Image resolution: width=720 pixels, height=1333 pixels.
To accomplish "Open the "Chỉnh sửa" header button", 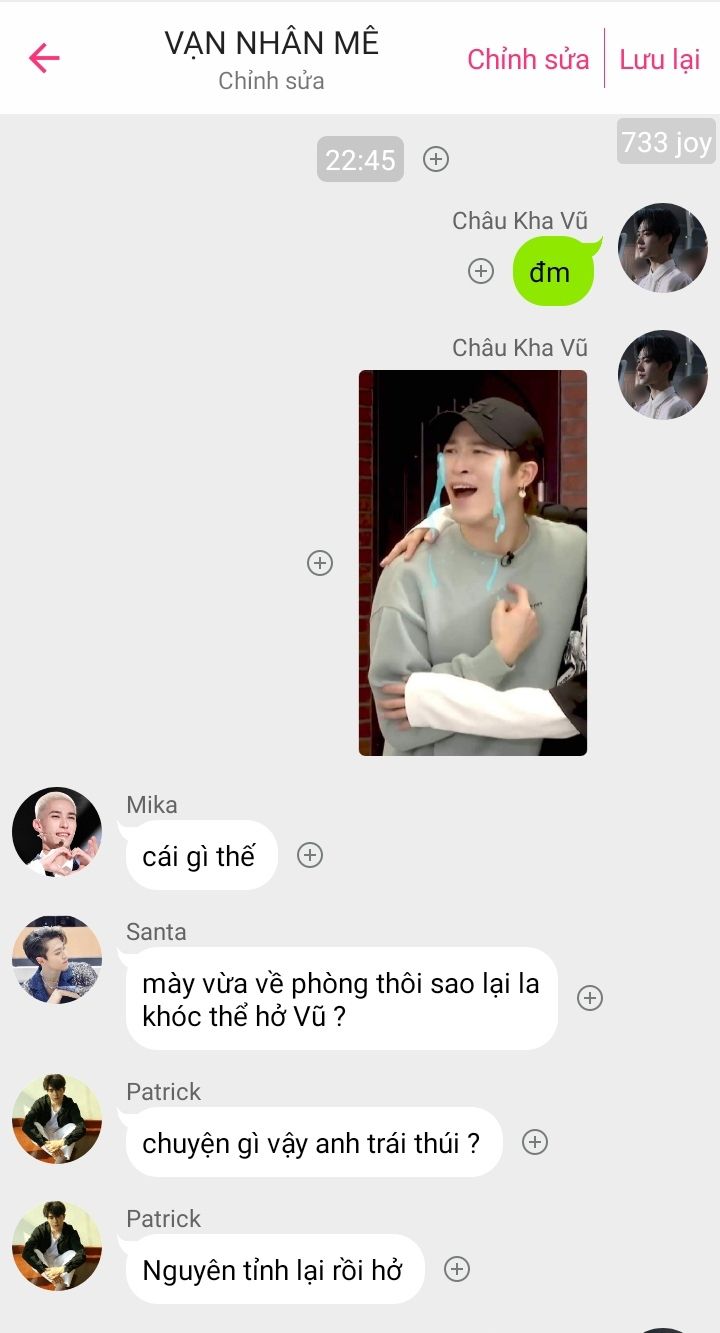I will [x=528, y=59].
